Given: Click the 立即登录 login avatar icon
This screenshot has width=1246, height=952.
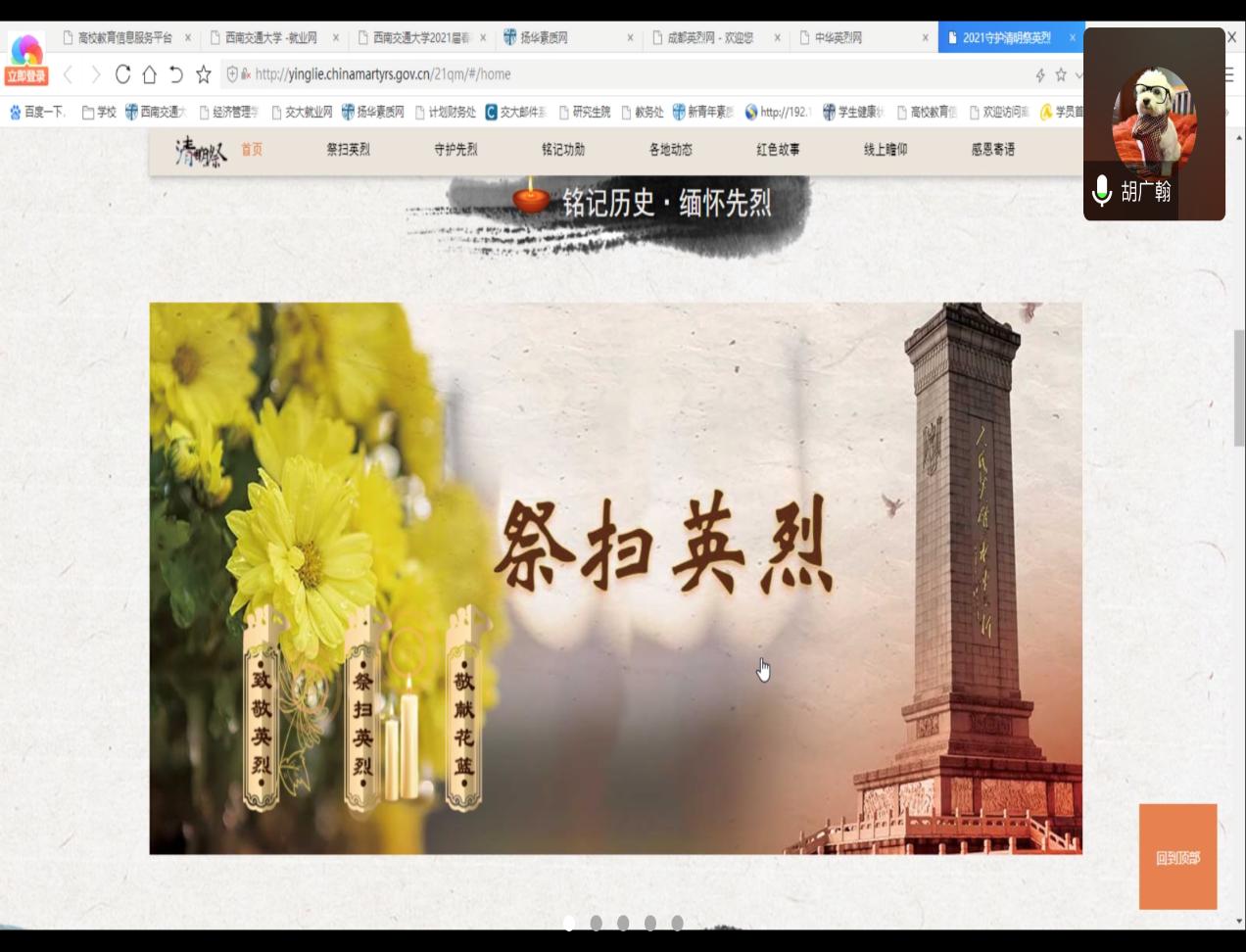Looking at the screenshot, I should click(26, 59).
